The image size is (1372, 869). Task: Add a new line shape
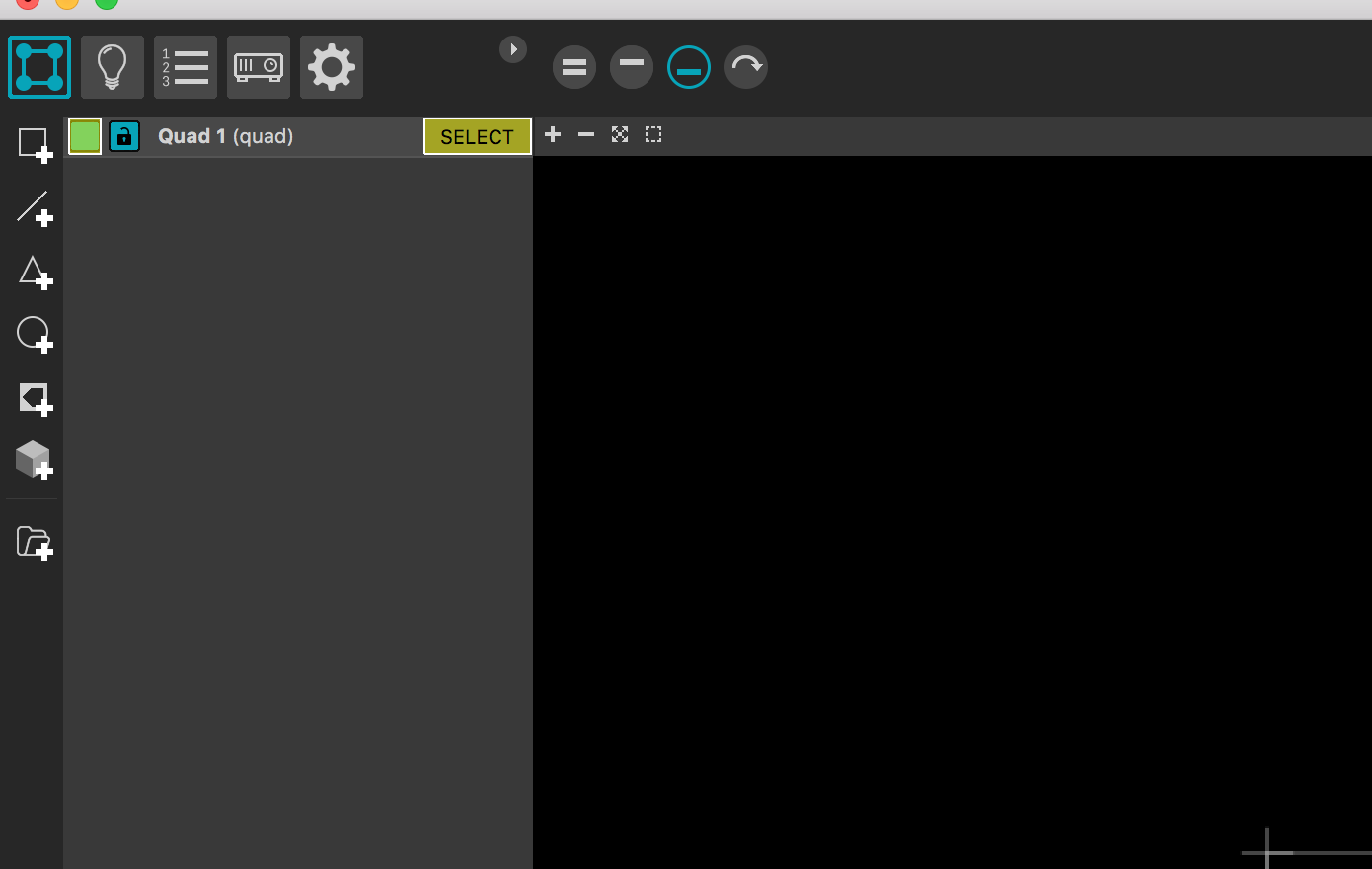35,208
